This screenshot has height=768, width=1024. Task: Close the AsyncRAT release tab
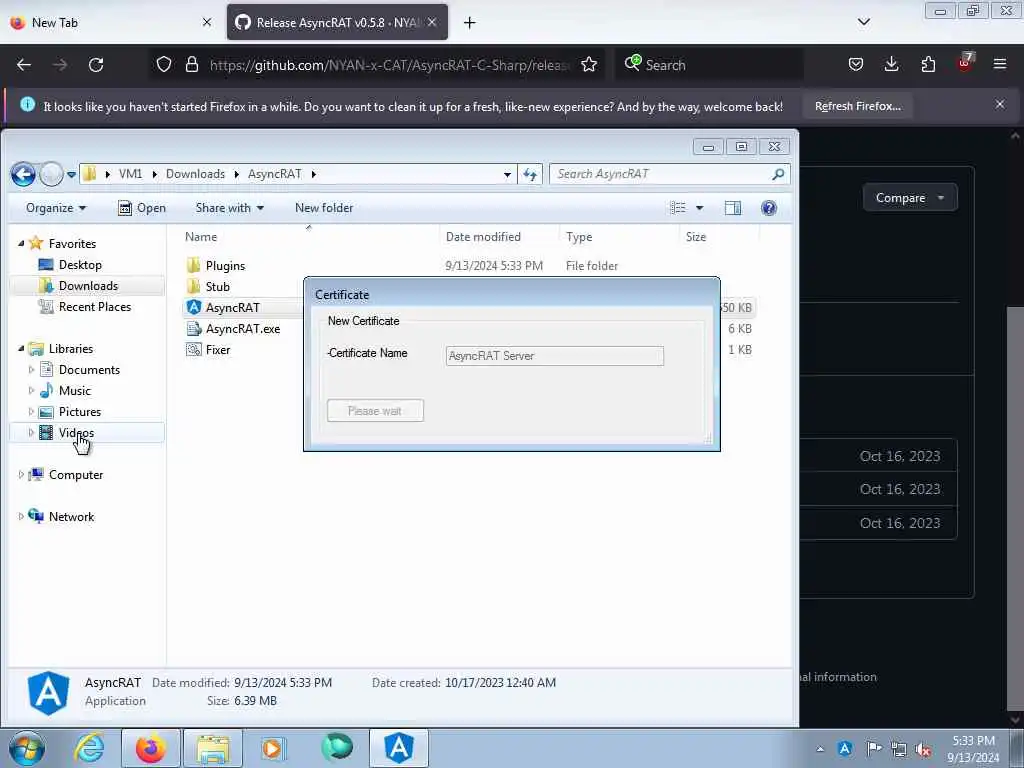(432, 22)
